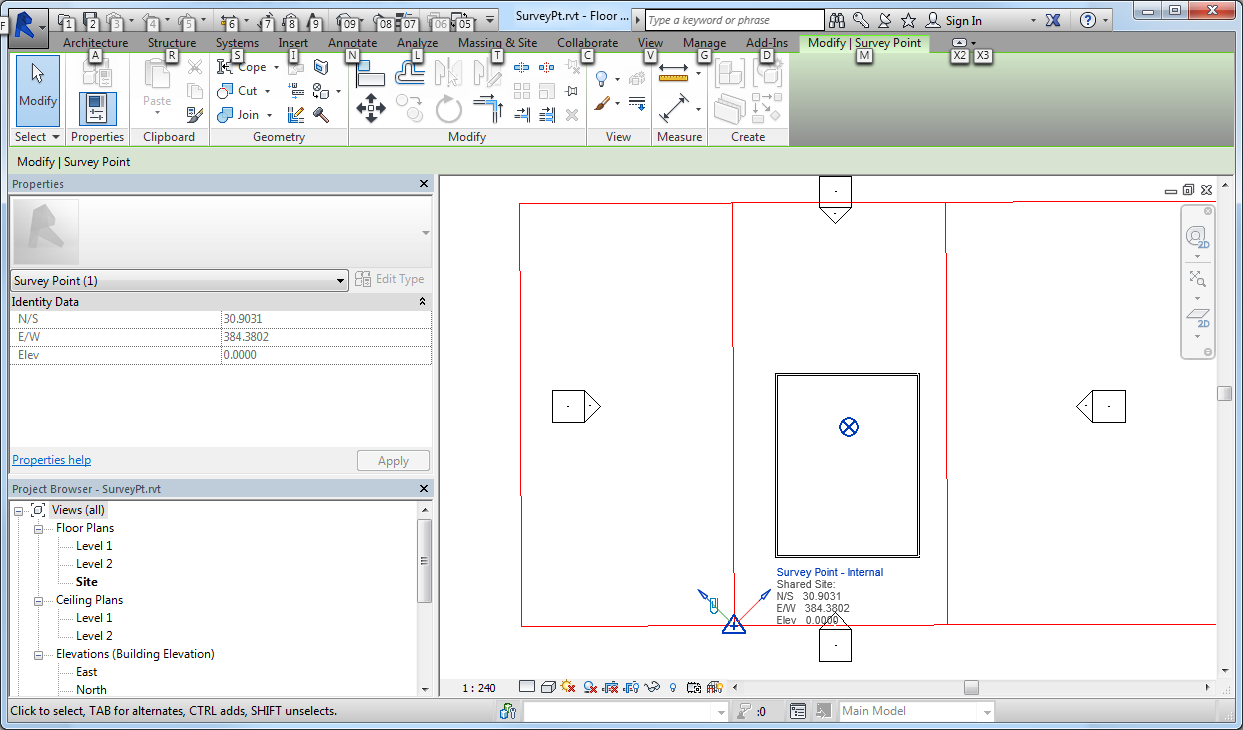Click the keyword search input field
This screenshot has width=1243, height=730.
pyautogui.click(x=734, y=20)
